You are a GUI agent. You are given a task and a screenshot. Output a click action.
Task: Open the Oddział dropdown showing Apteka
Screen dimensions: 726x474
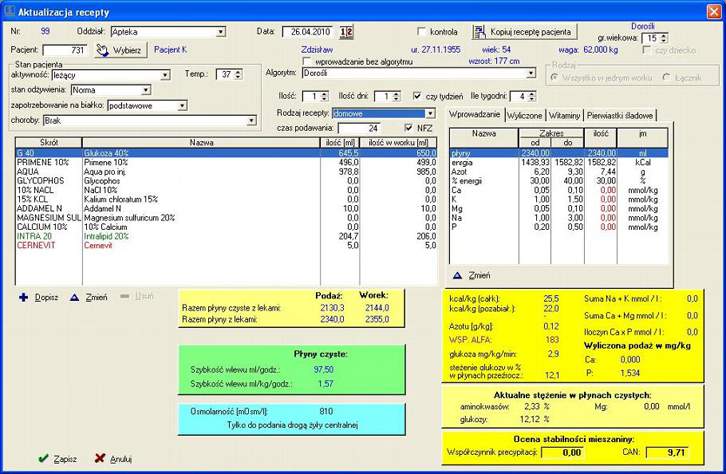click(x=219, y=32)
